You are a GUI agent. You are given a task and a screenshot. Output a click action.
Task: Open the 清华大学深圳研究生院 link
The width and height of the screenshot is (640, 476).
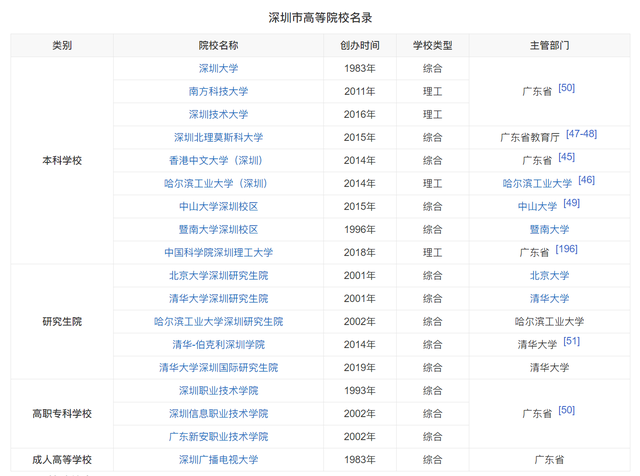[x=218, y=298]
